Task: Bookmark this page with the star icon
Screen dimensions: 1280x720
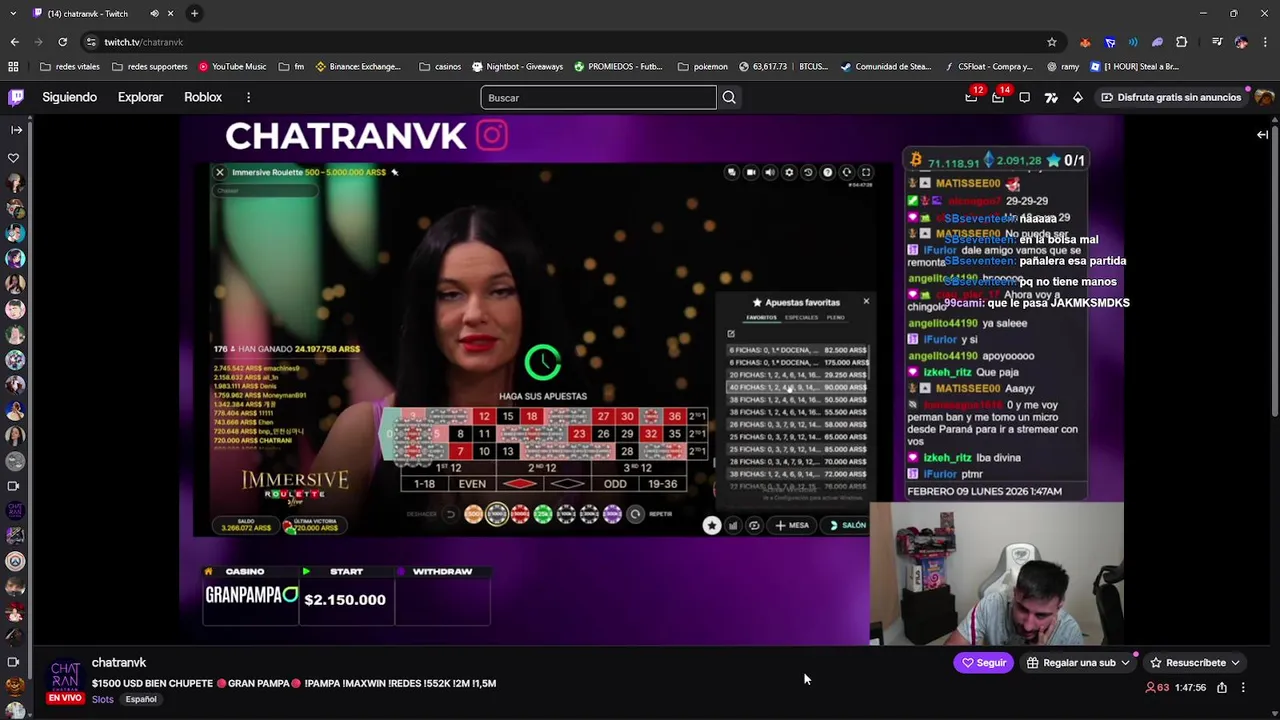Action: (1051, 42)
